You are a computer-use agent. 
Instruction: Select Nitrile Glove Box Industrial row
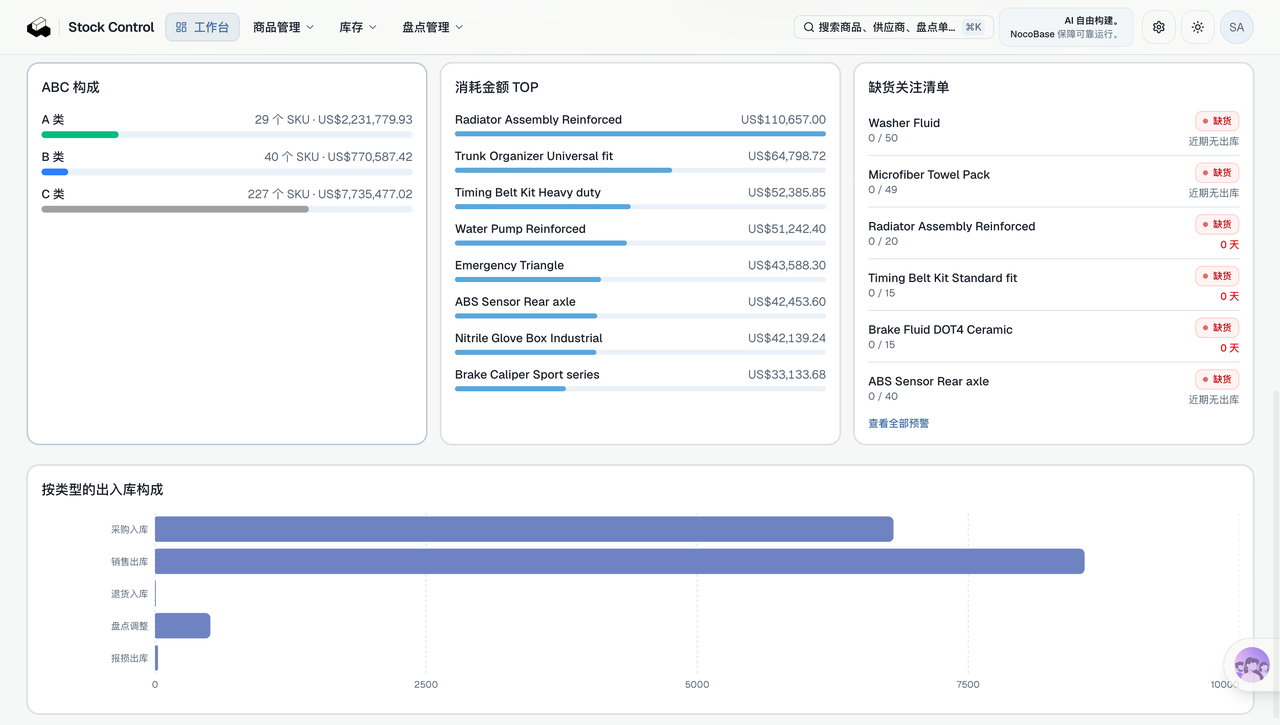tap(640, 342)
